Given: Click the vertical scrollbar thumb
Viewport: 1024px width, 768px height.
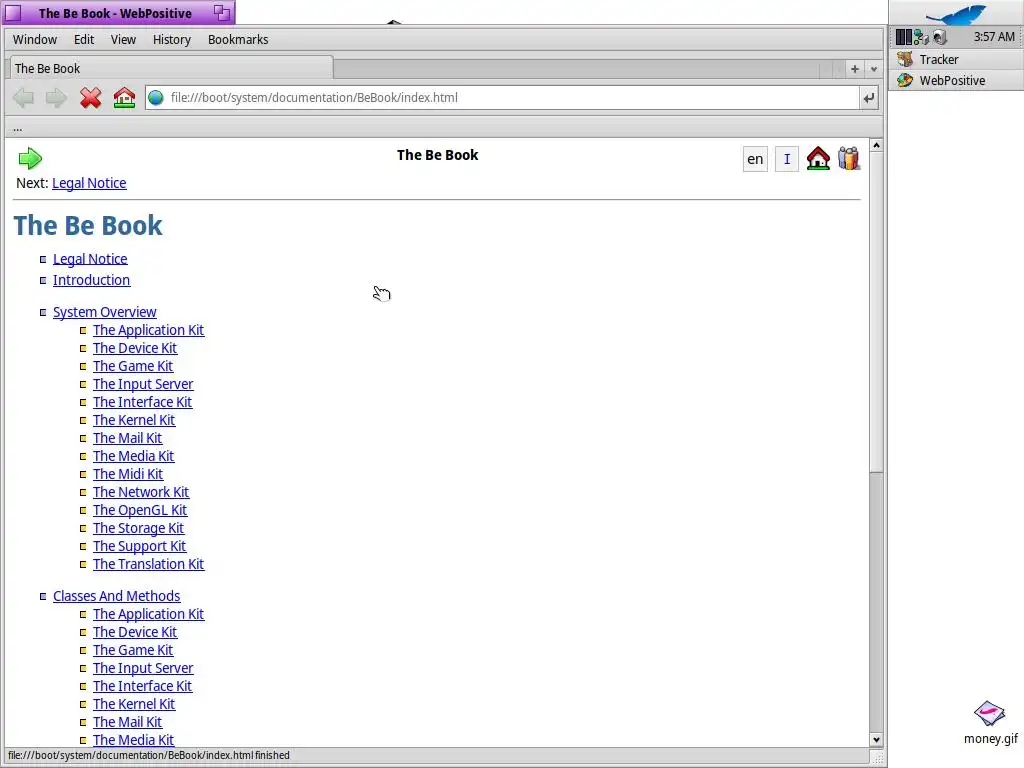Looking at the screenshot, I should 876,312.
